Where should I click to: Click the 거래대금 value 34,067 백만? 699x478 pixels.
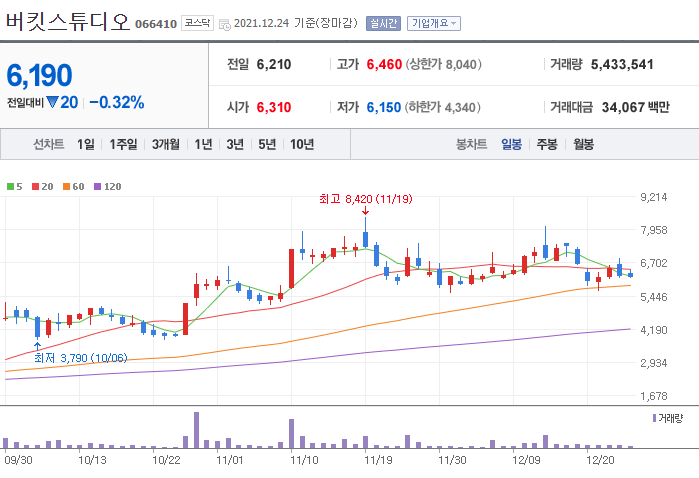coord(636,107)
